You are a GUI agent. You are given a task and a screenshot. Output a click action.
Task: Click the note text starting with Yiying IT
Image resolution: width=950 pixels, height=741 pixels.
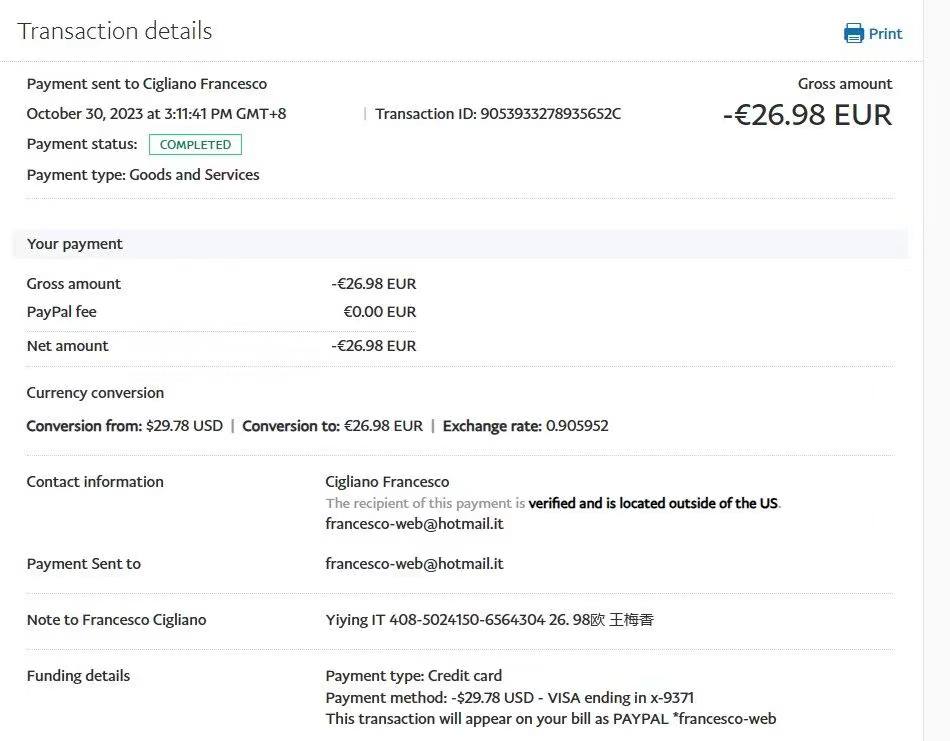pos(489,620)
